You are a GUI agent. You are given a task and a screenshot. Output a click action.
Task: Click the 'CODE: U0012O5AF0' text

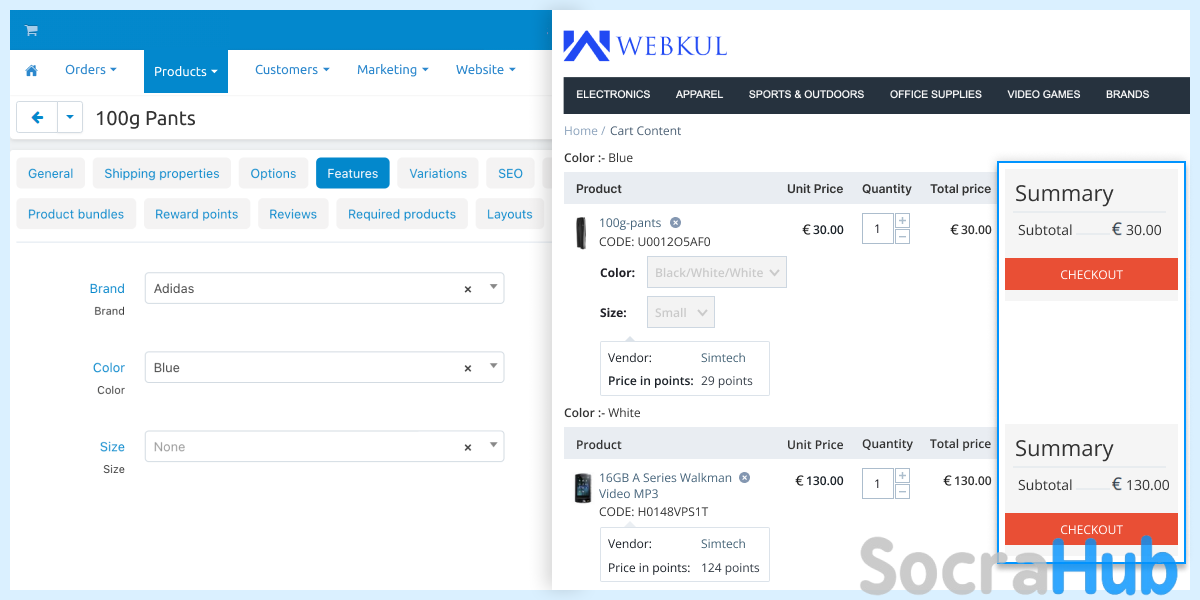[x=655, y=242]
